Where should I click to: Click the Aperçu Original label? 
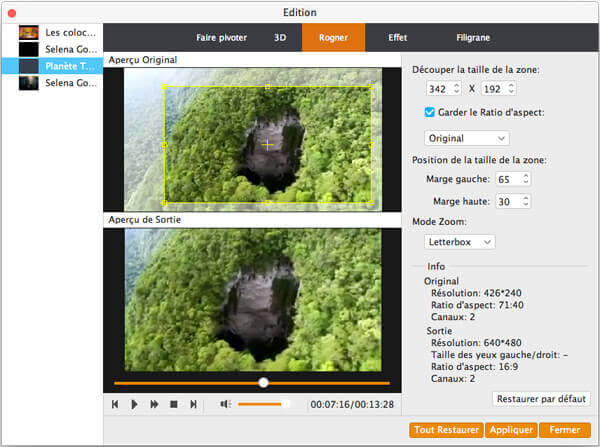(143, 60)
